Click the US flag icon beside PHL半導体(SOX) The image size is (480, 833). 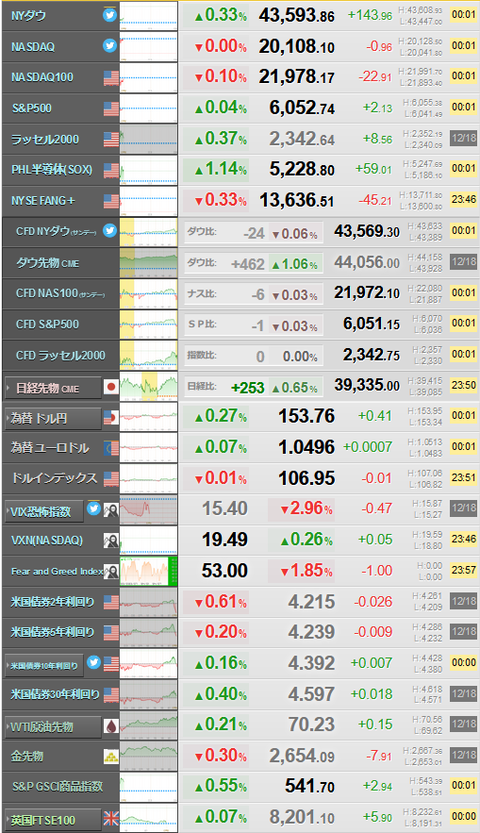(111, 170)
